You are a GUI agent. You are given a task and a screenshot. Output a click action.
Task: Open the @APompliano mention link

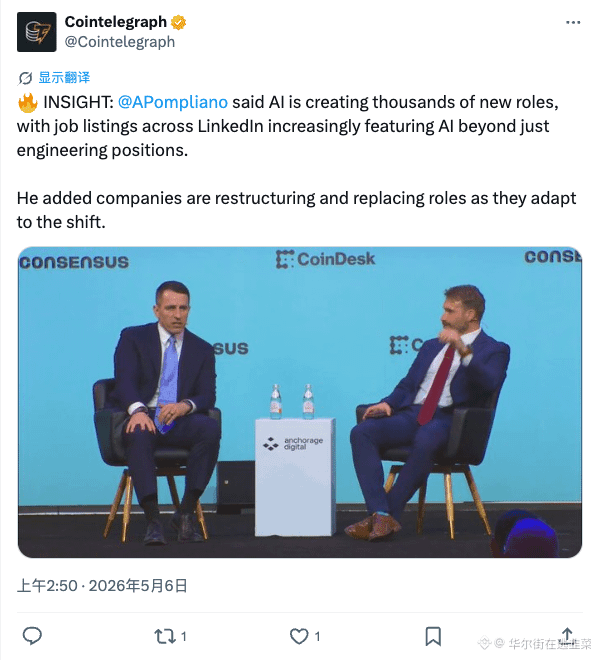pyautogui.click(x=173, y=102)
